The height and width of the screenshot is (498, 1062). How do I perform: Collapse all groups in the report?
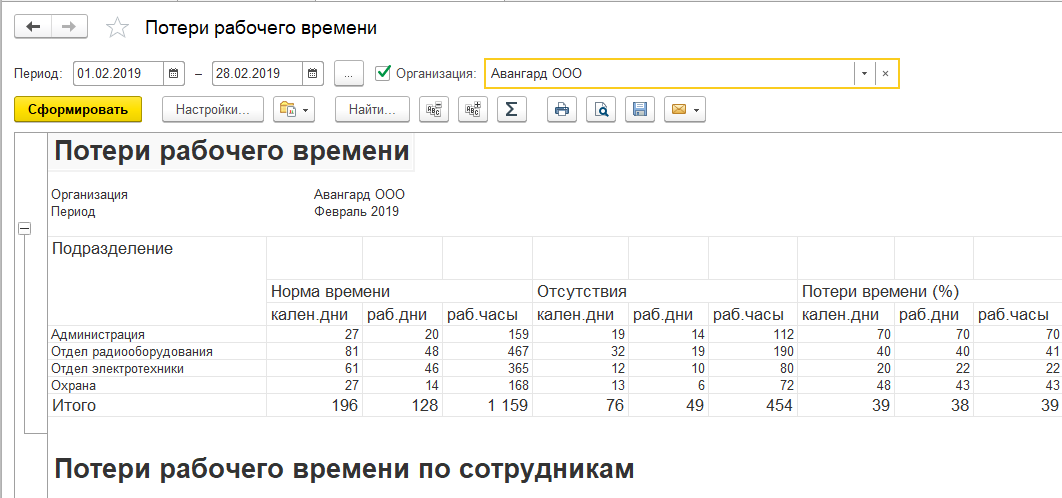(434, 109)
